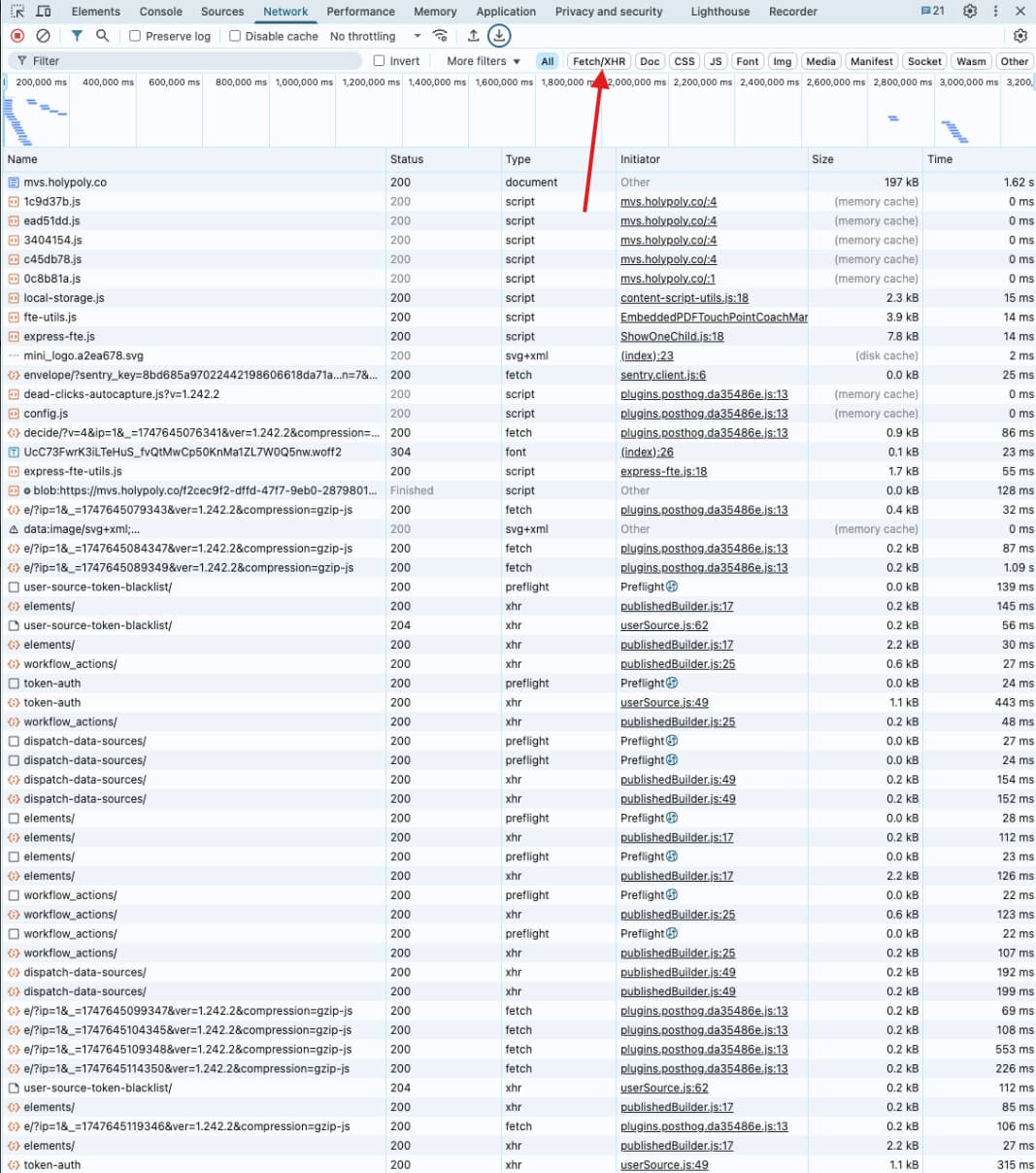Switch to the Console tab
This screenshot has height=1173, width=1036.
click(161, 12)
